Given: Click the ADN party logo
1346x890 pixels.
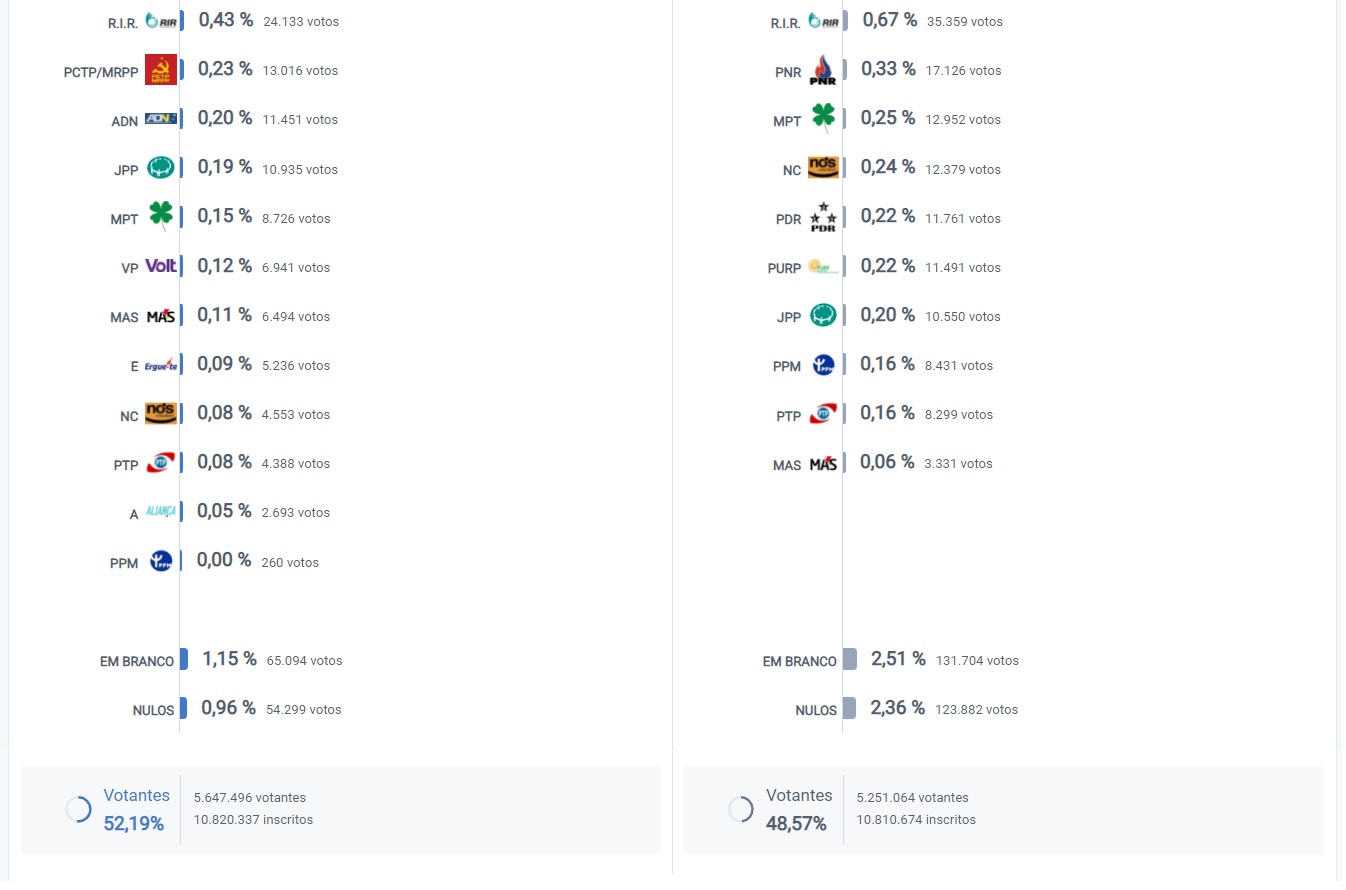Looking at the screenshot, I should point(161,119).
